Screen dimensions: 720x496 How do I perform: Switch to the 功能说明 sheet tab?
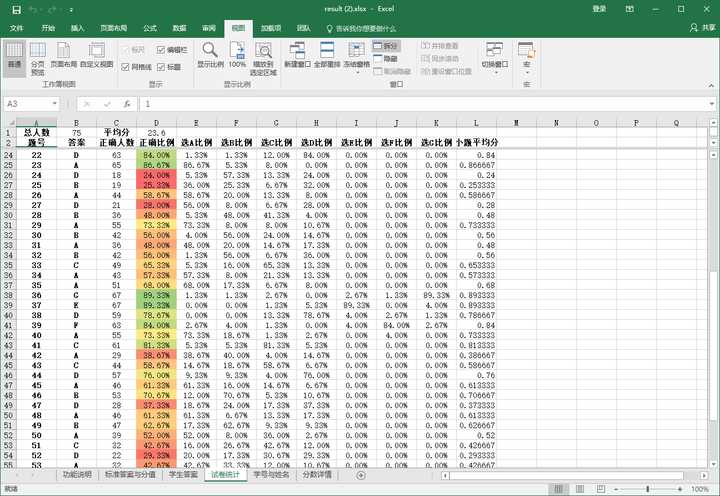point(77,474)
